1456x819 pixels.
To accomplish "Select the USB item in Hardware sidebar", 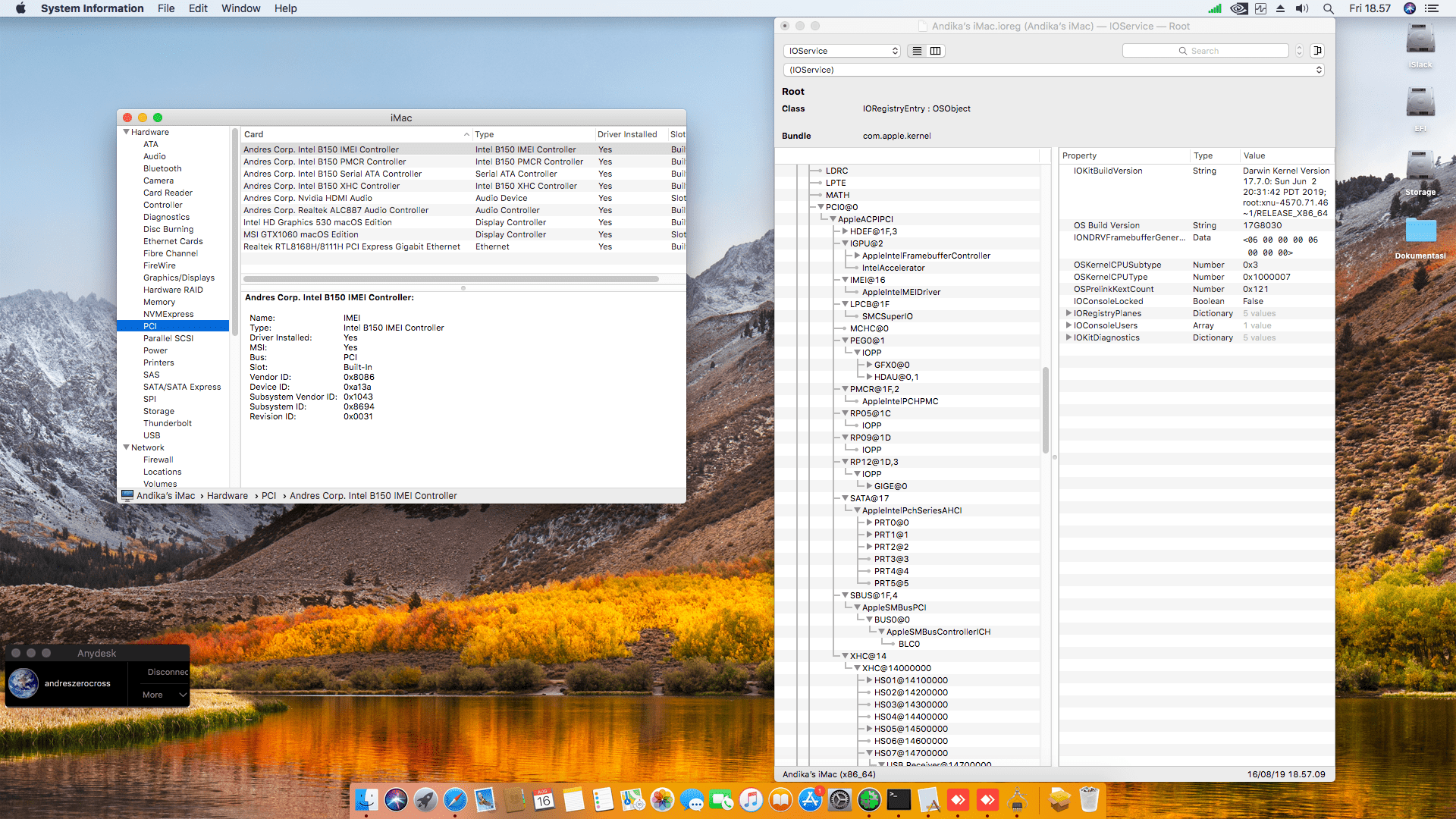I will (152, 435).
